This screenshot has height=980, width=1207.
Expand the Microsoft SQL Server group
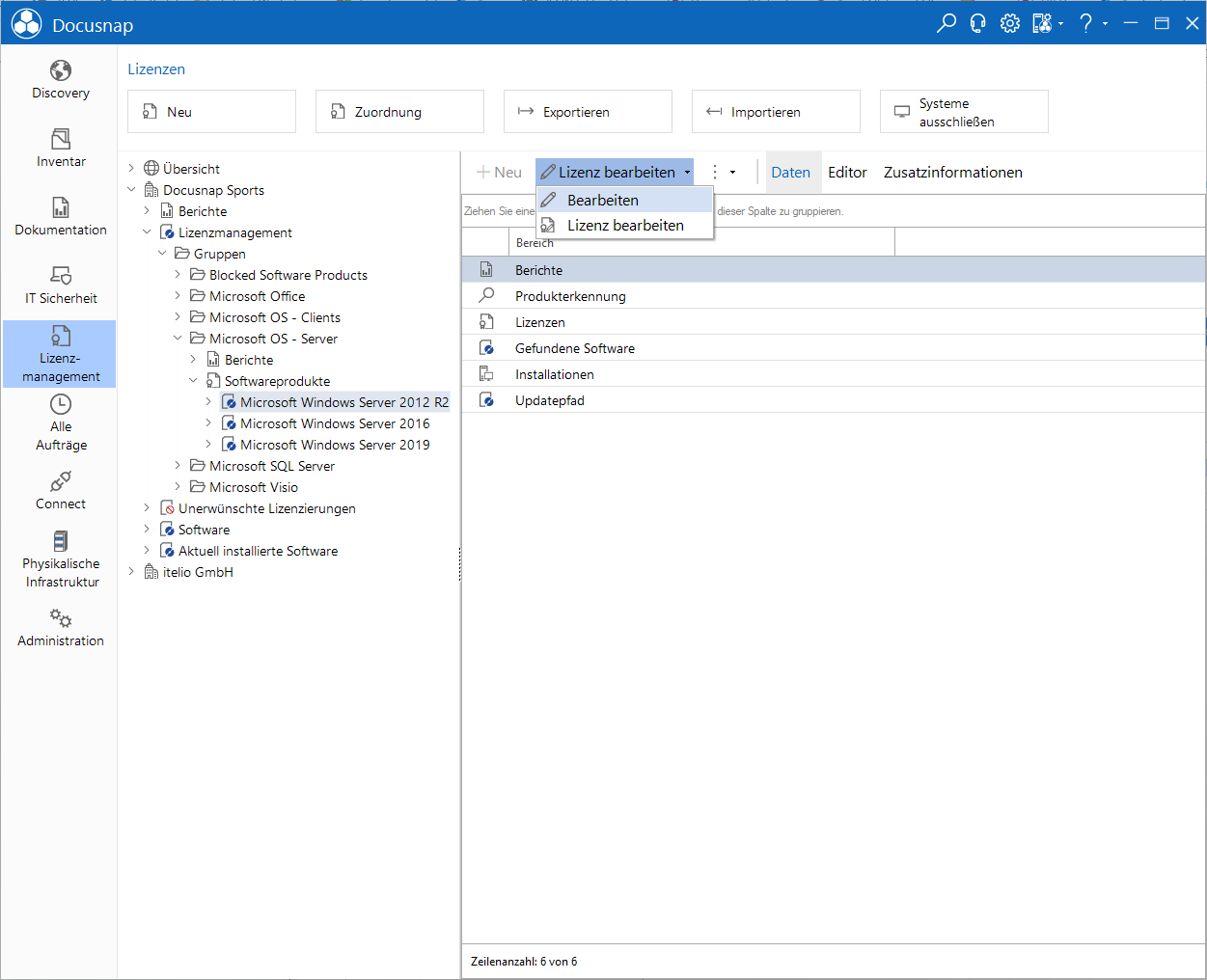[178, 466]
